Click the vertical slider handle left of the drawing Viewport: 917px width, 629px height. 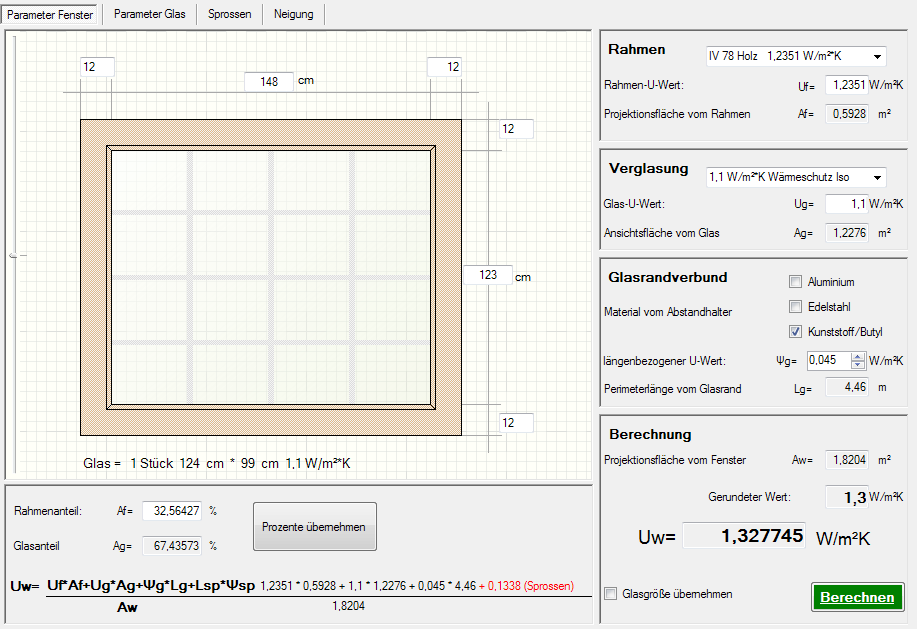coord(12,256)
